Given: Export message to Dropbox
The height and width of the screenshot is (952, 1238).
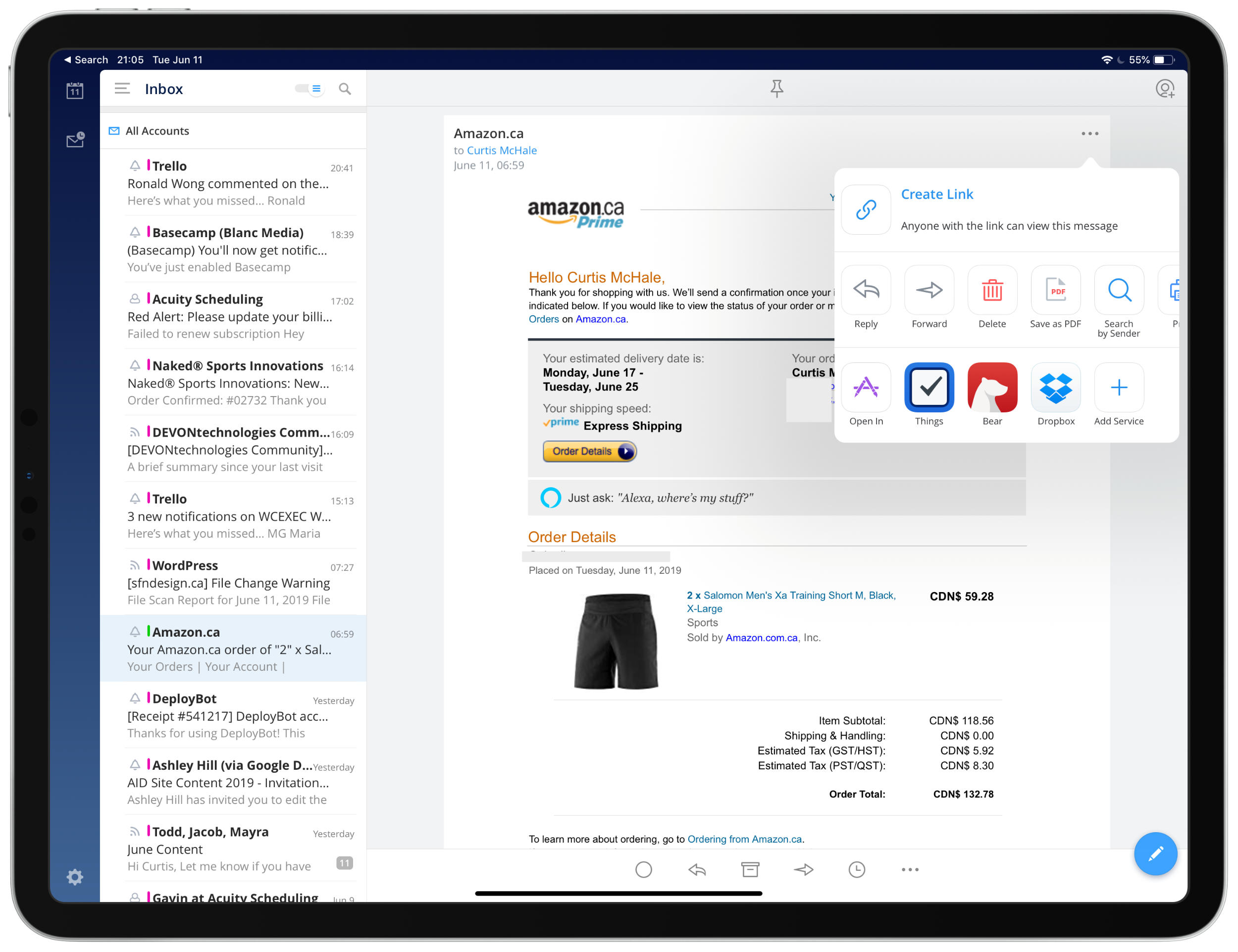Looking at the screenshot, I should click(1055, 388).
